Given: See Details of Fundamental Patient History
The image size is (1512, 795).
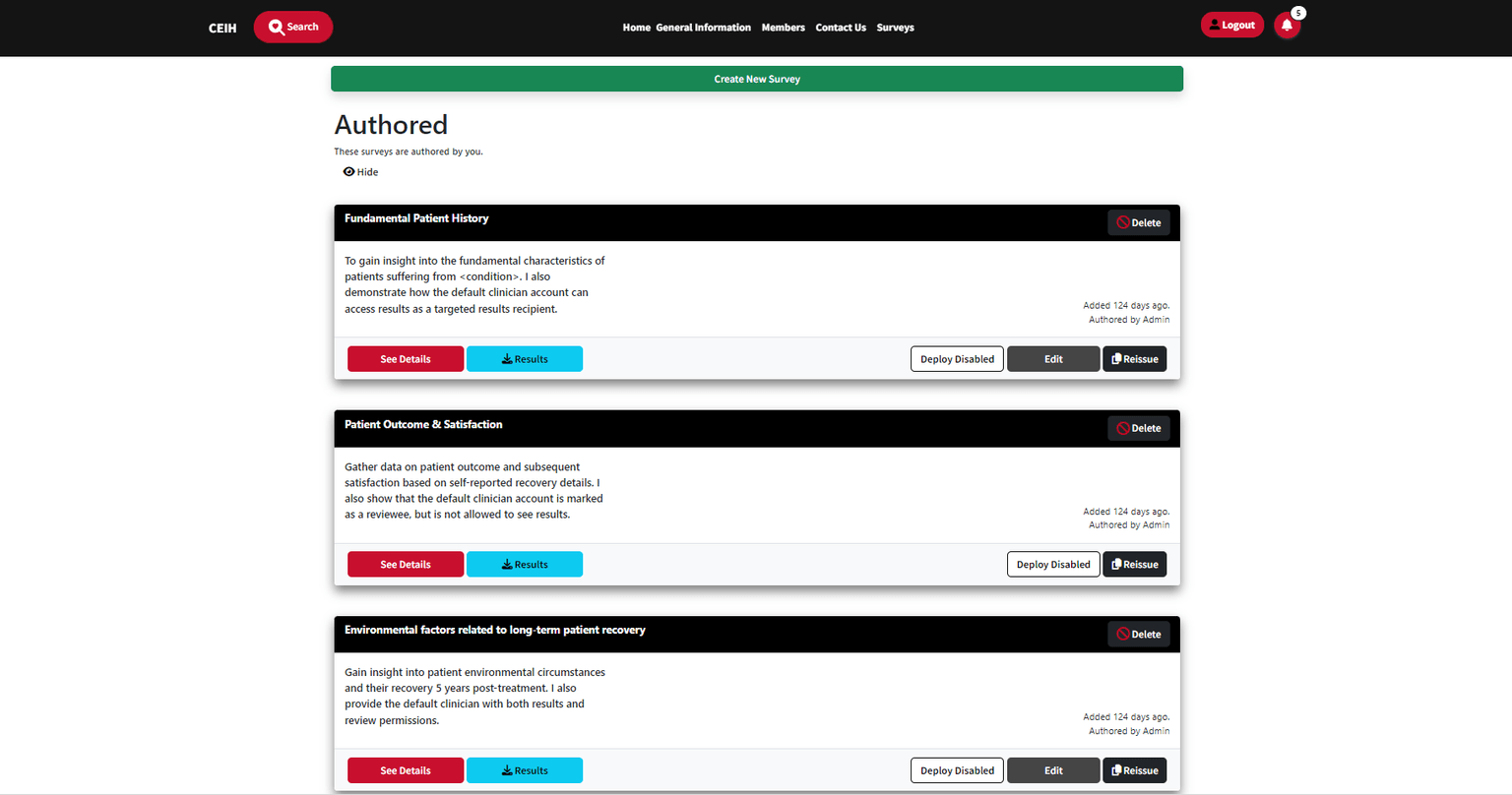Looking at the screenshot, I should click(x=406, y=359).
